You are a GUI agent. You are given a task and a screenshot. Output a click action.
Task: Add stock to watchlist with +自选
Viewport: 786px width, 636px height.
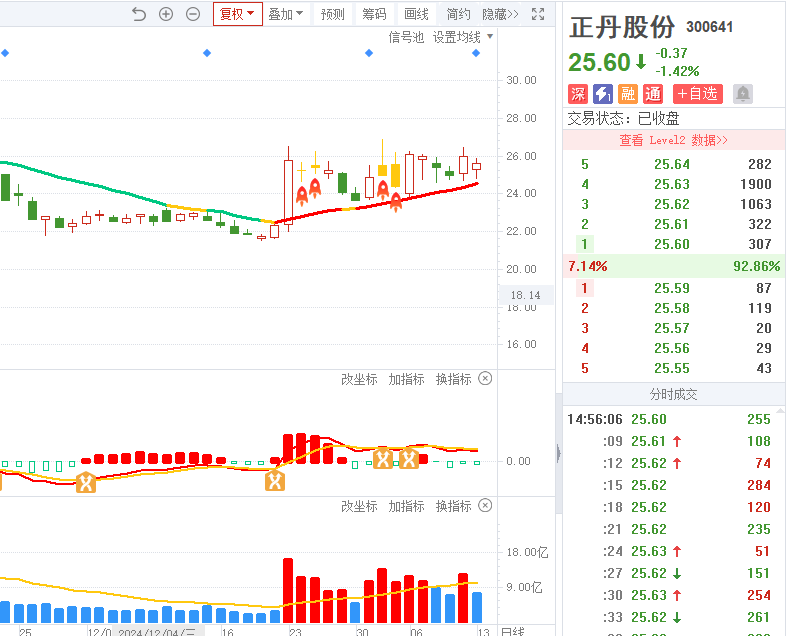[x=697, y=94]
